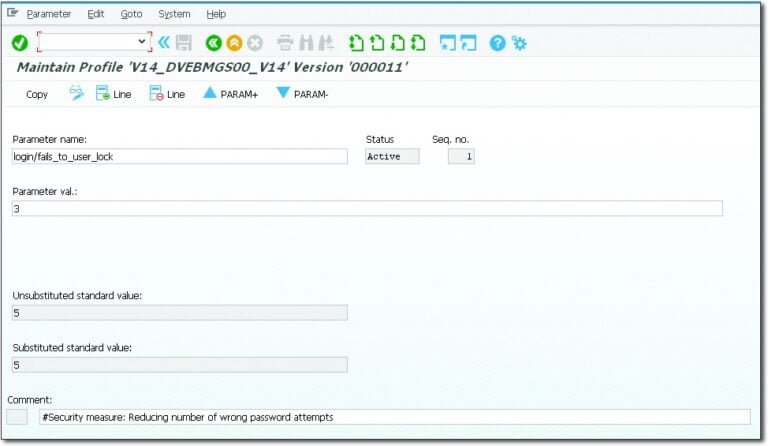Viewport: 768px width, 446px height.
Task: Click the delete Line button
Action: click(x=167, y=93)
